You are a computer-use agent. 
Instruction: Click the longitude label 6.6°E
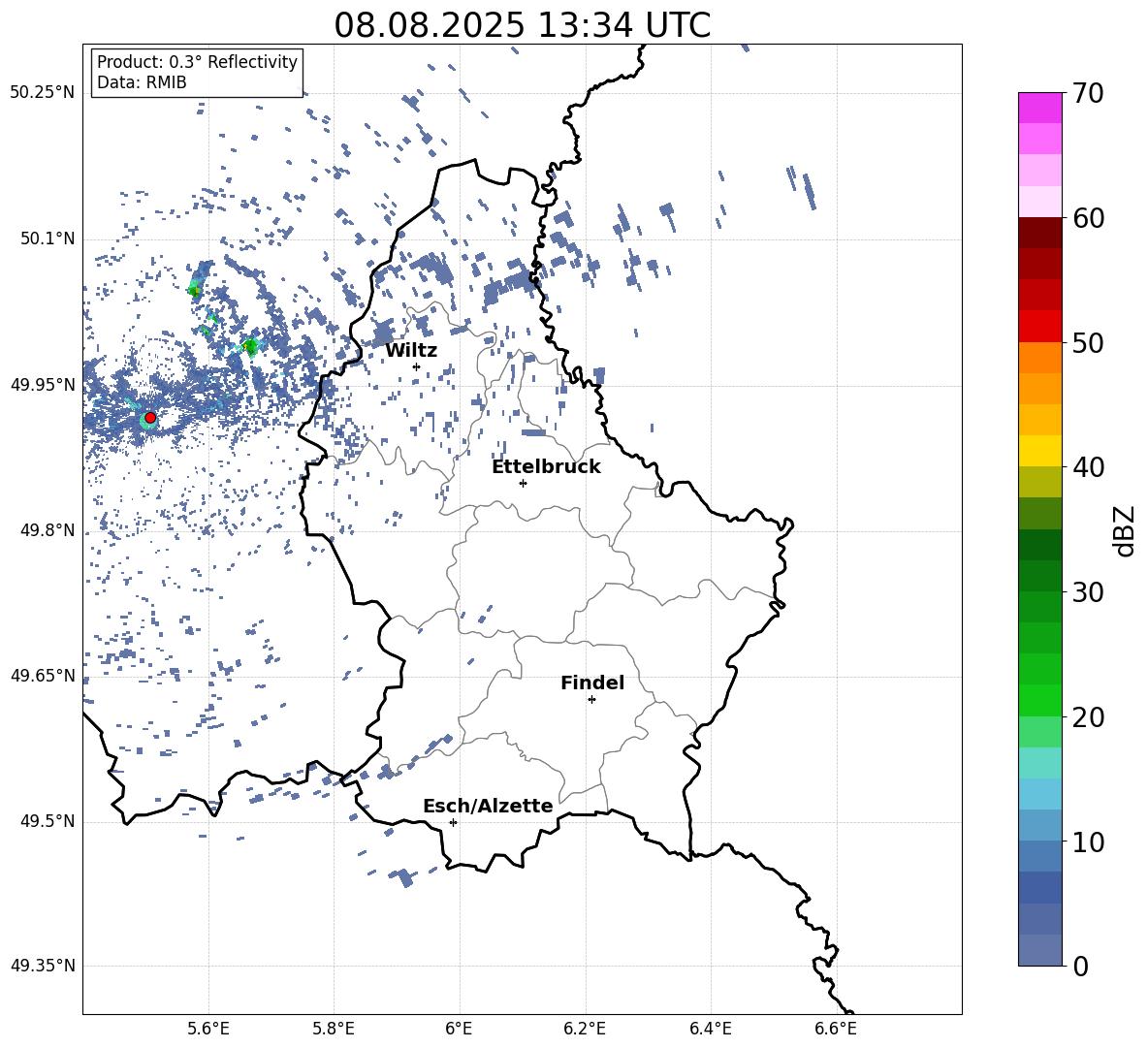[836, 1029]
